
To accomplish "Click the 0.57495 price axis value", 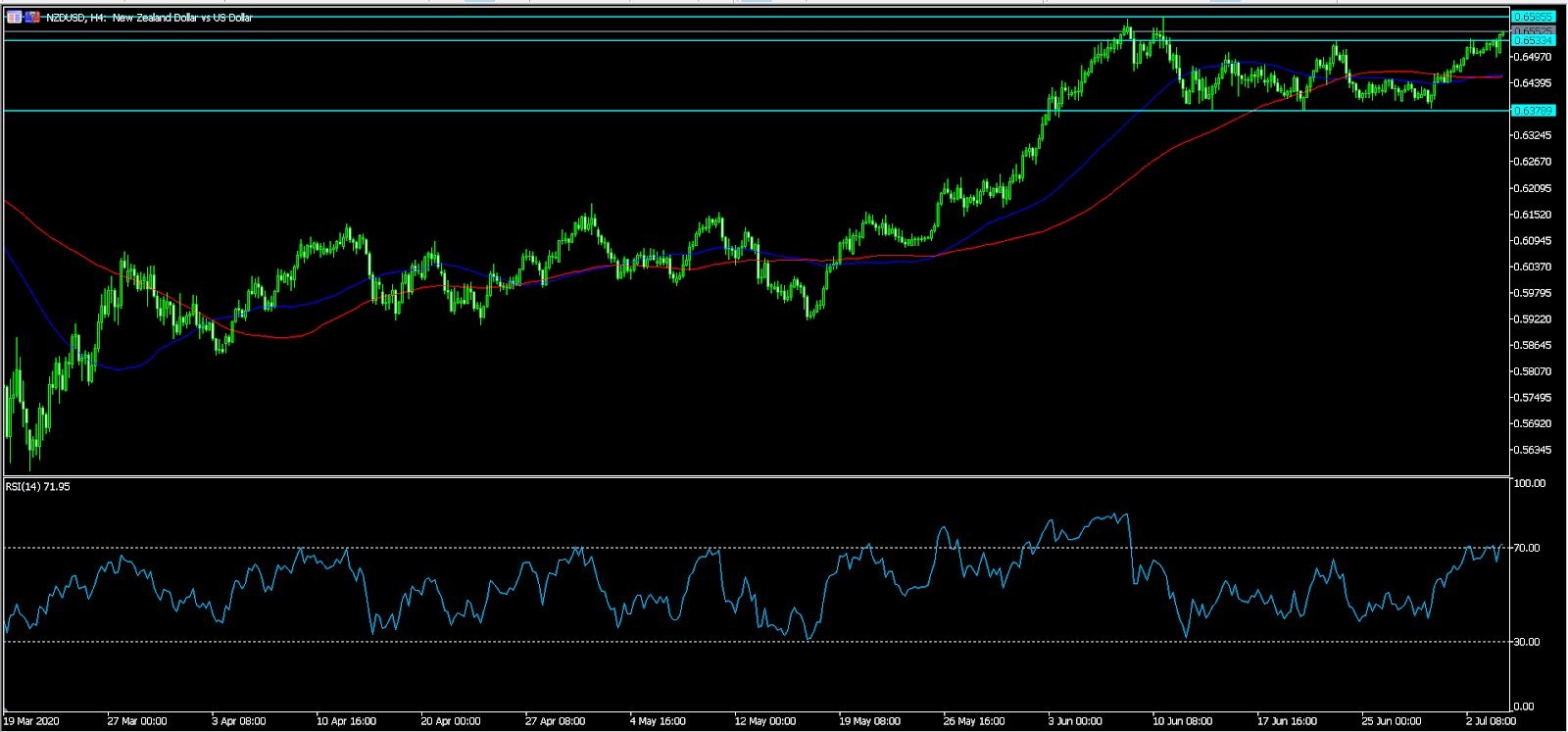I will (1532, 398).
